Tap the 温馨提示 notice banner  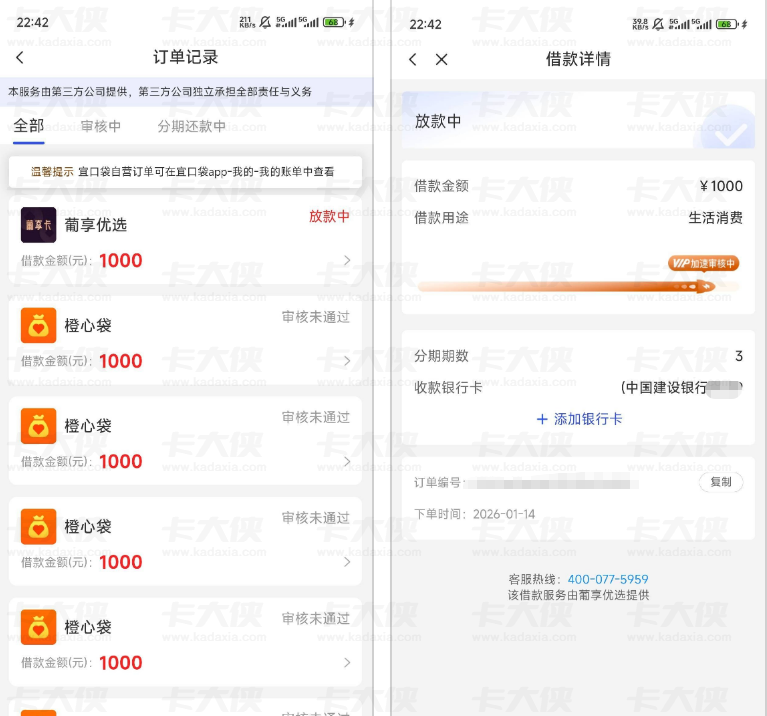185,172
